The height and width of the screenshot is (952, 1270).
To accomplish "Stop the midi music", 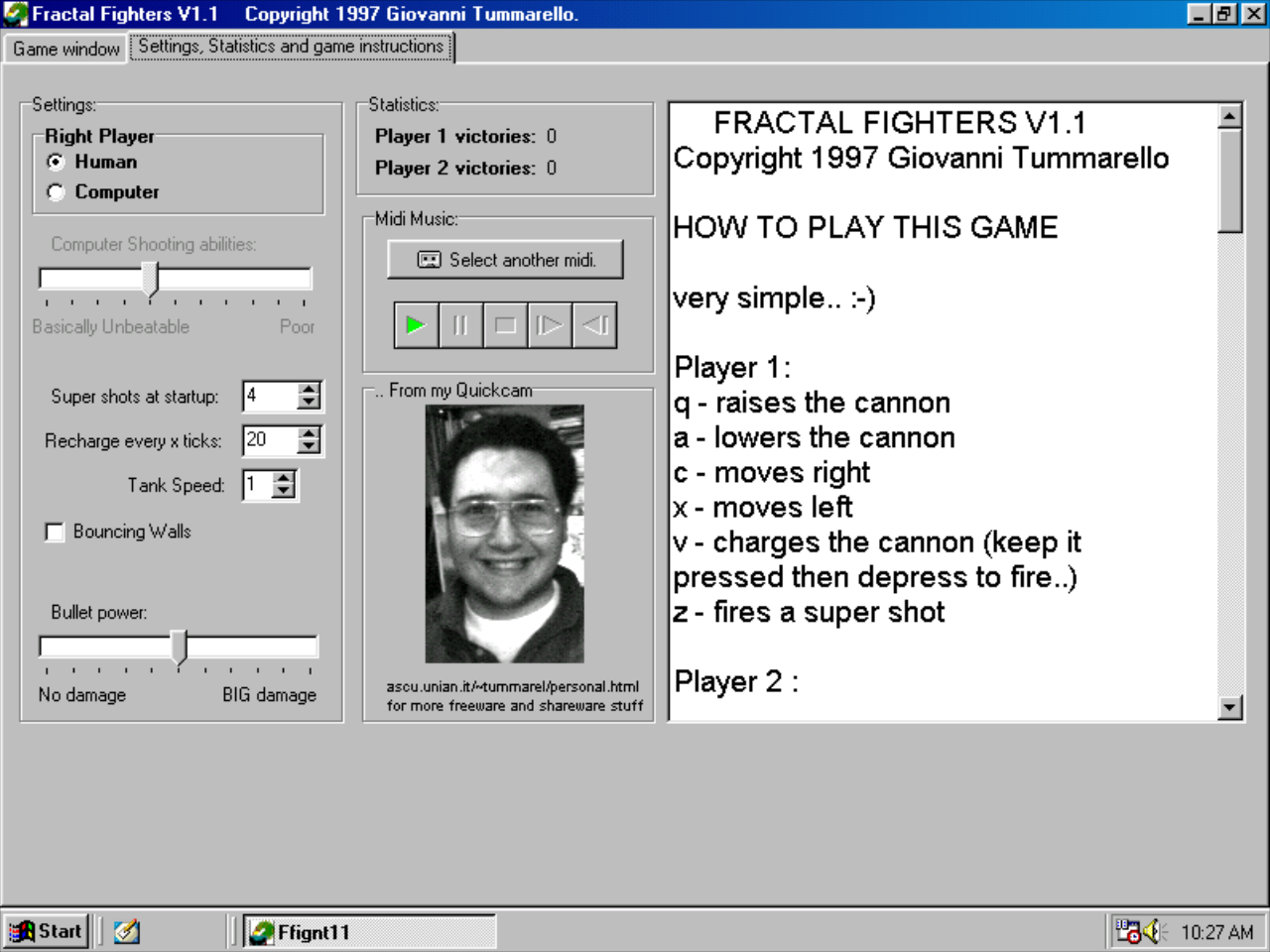I will [x=505, y=325].
